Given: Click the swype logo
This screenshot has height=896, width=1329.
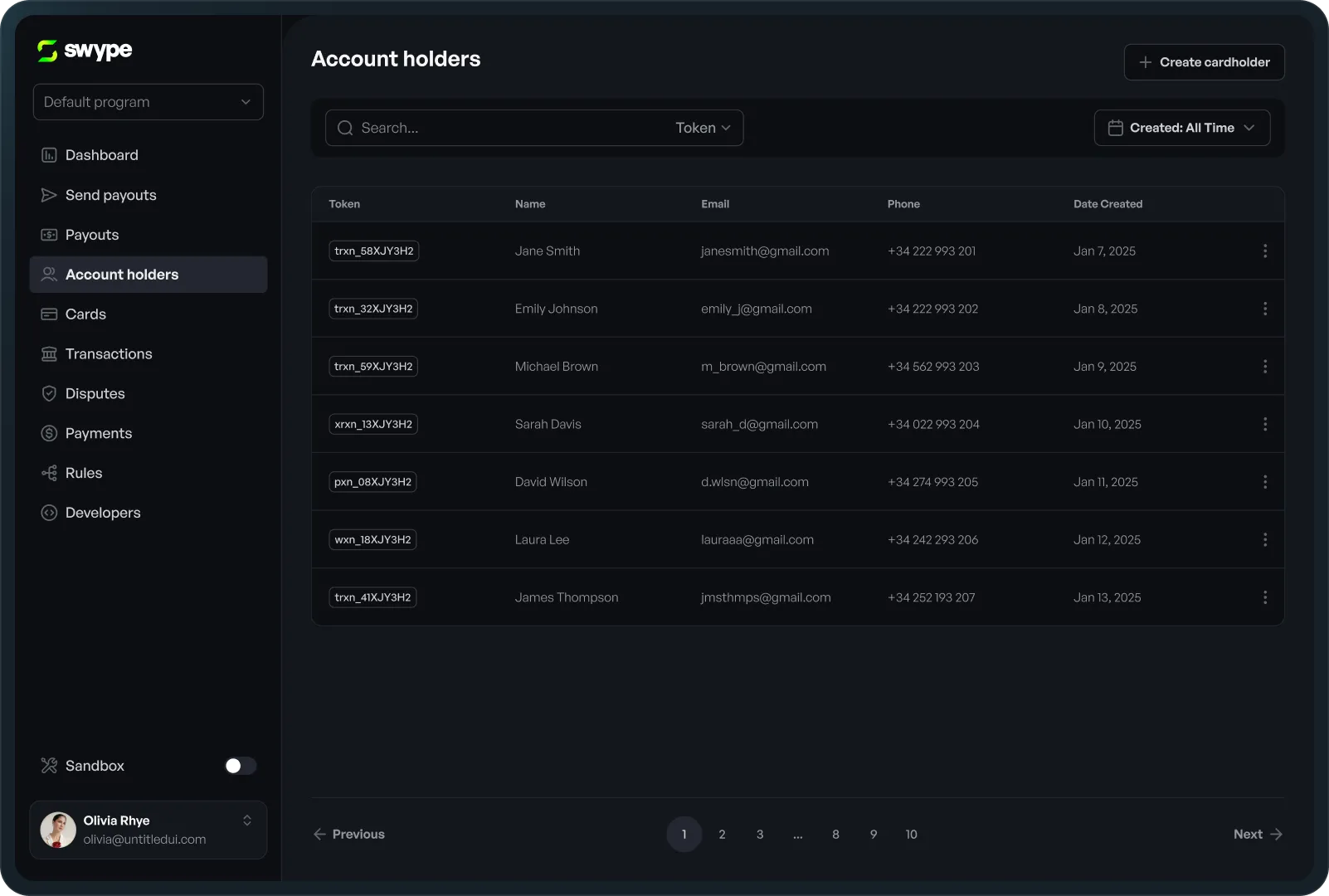Looking at the screenshot, I should (85, 51).
